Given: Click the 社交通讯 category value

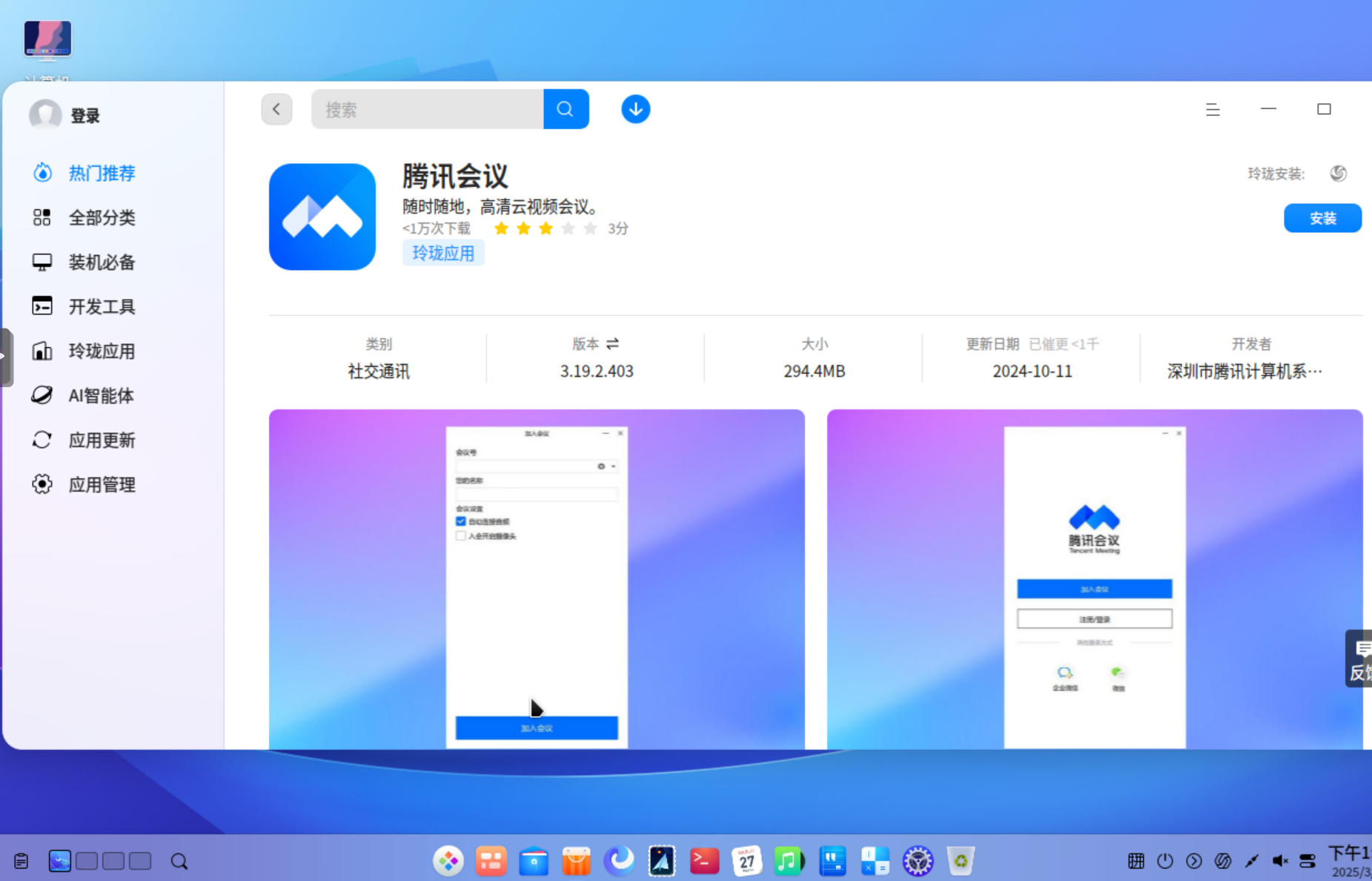Looking at the screenshot, I should [379, 371].
